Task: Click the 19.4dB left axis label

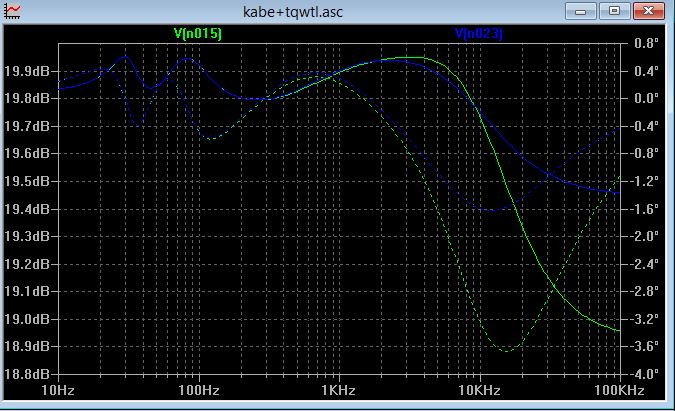Action: 27,209
